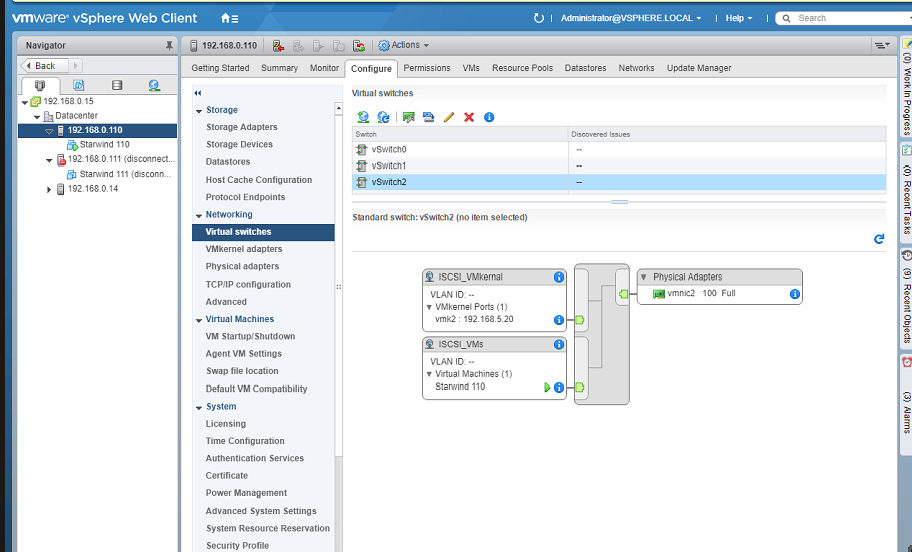Switch to the Update Manager tab
This screenshot has width=912, height=552.
pos(699,68)
